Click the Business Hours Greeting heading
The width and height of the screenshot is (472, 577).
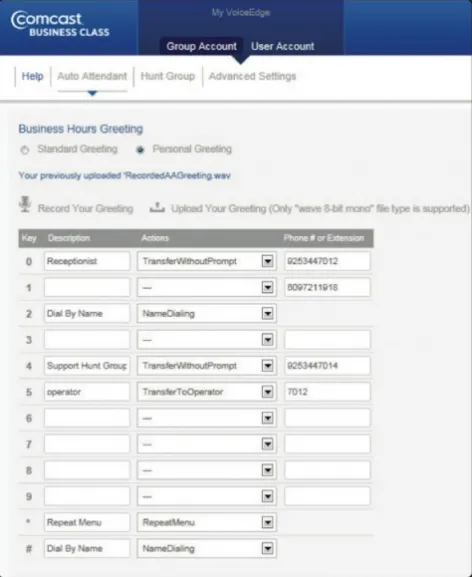coord(81,129)
